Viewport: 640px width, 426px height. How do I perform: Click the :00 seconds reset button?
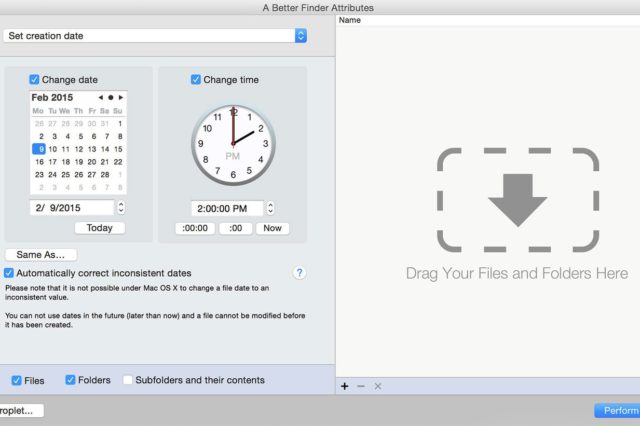pos(236,228)
